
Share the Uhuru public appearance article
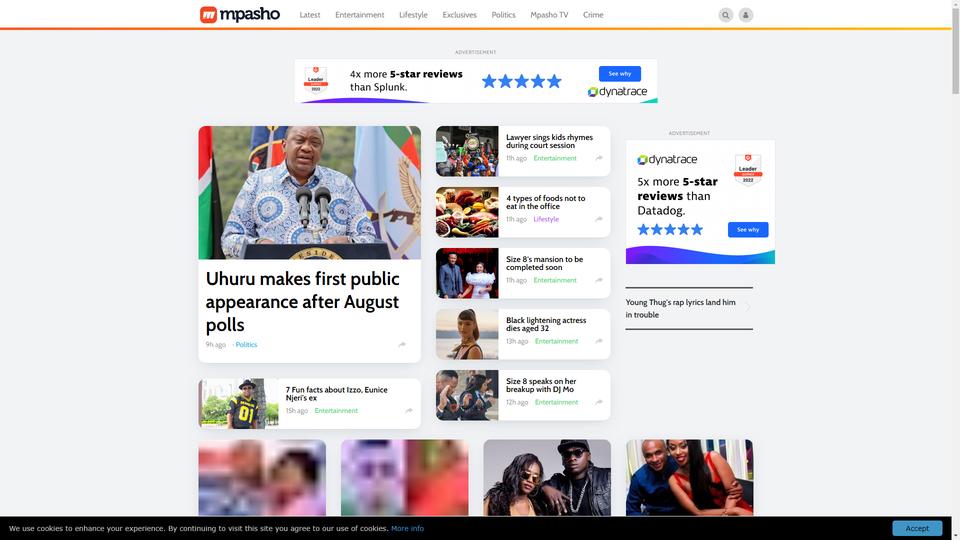click(x=402, y=345)
